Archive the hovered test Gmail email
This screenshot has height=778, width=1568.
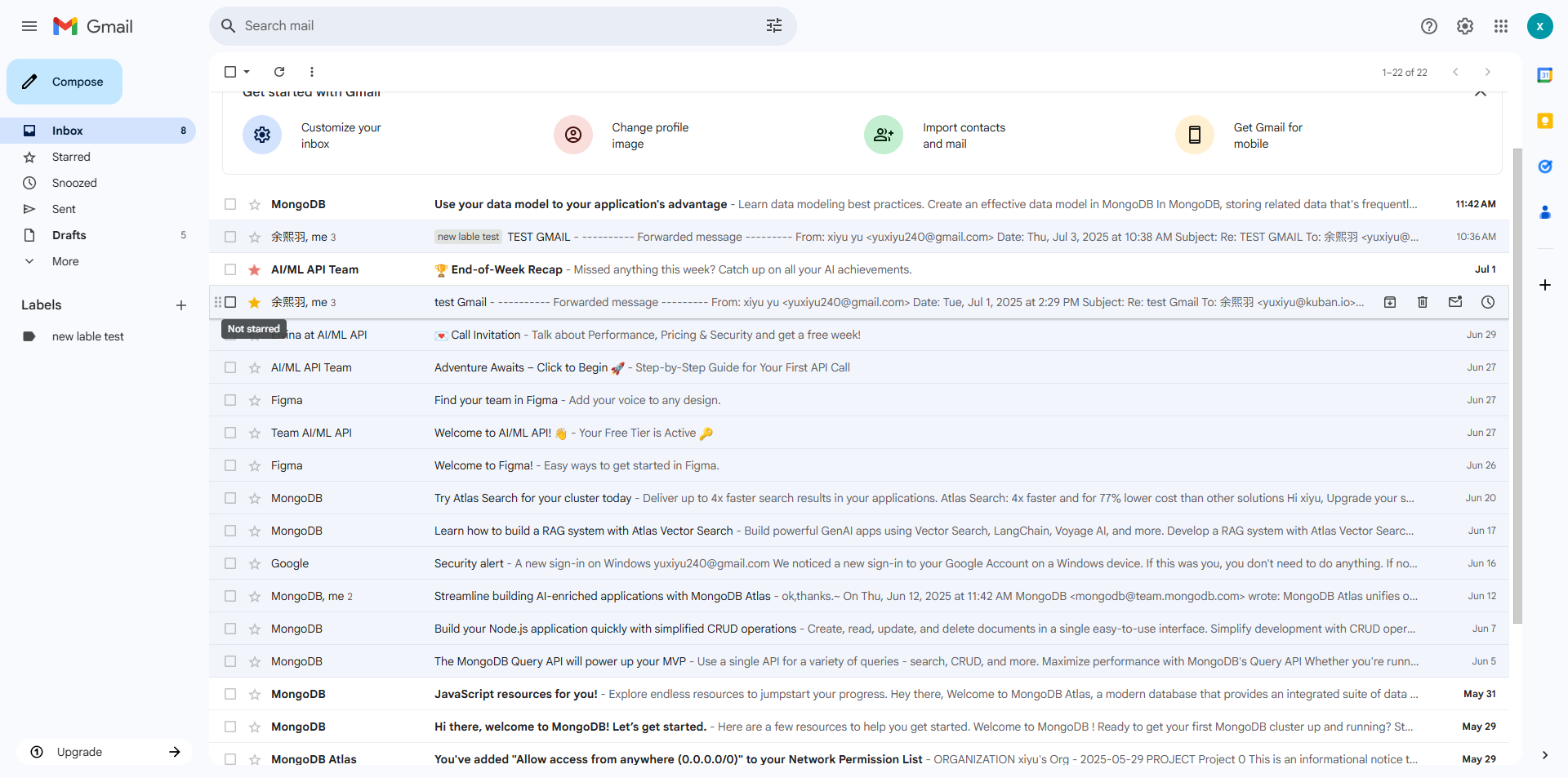1390,302
